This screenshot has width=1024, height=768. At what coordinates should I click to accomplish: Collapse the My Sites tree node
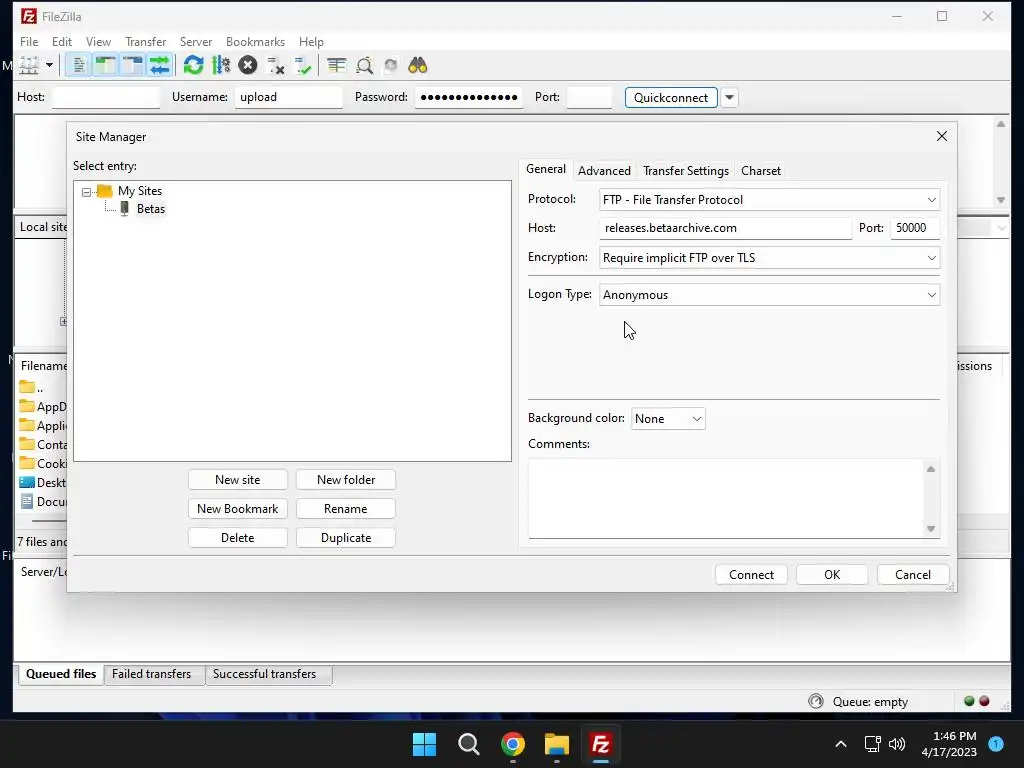86,192
